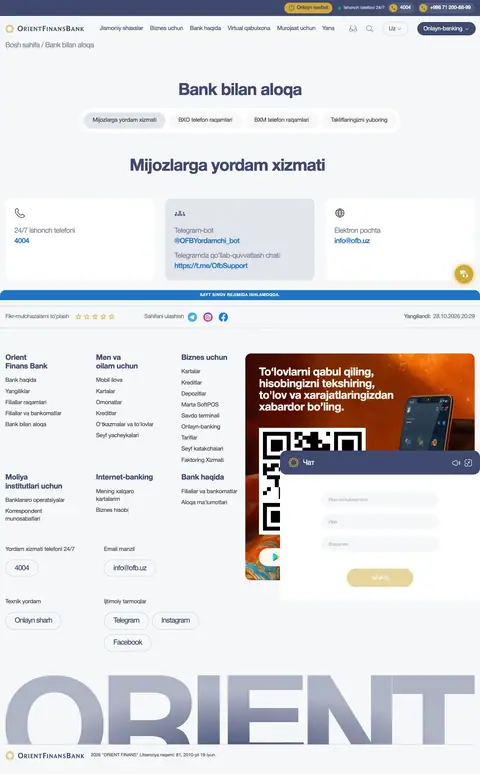Click the 4004 pill button in the footer
This screenshot has width=480, height=774.
pos(22,568)
